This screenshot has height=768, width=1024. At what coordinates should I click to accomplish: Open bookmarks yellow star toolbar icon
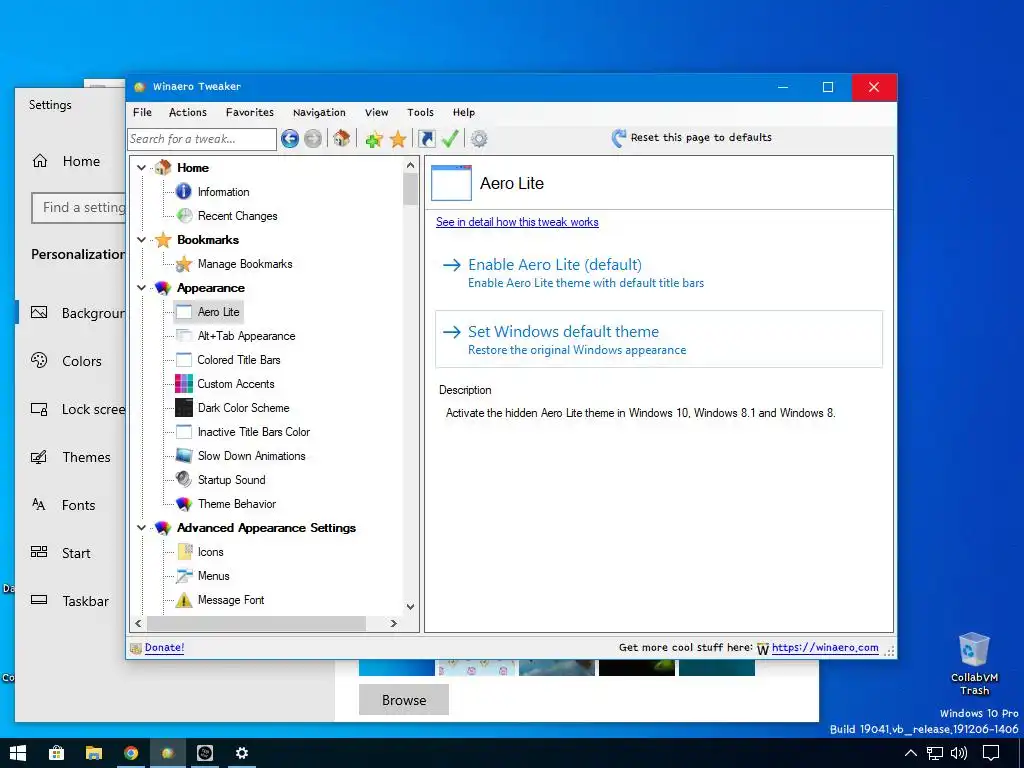click(x=398, y=138)
